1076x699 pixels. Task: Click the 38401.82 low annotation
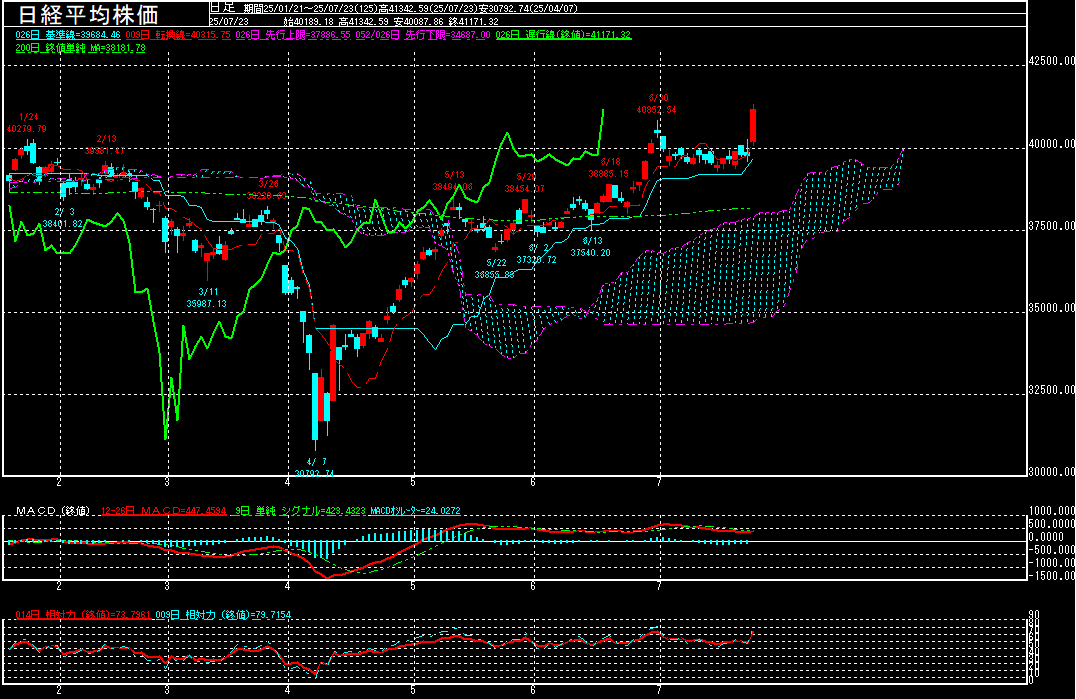click(62, 224)
